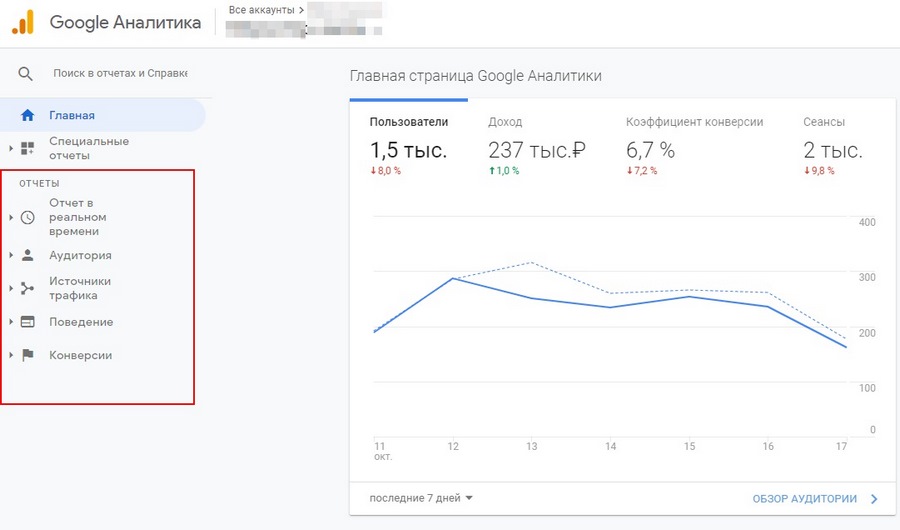Click the Google Analytics logo icon
The image size is (900, 530).
pos(23,22)
